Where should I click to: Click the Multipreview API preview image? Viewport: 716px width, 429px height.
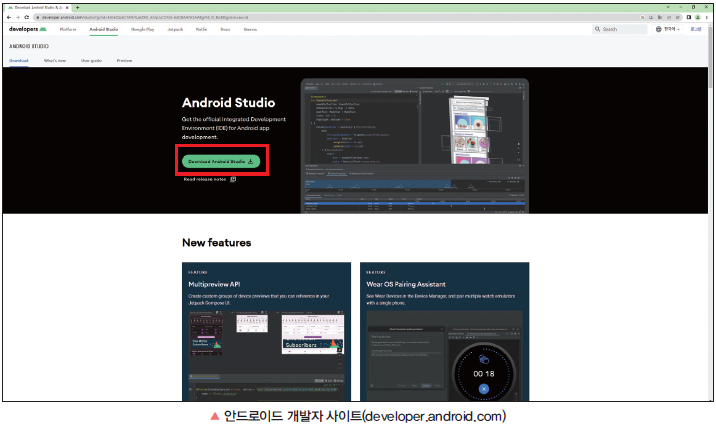coord(267,356)
